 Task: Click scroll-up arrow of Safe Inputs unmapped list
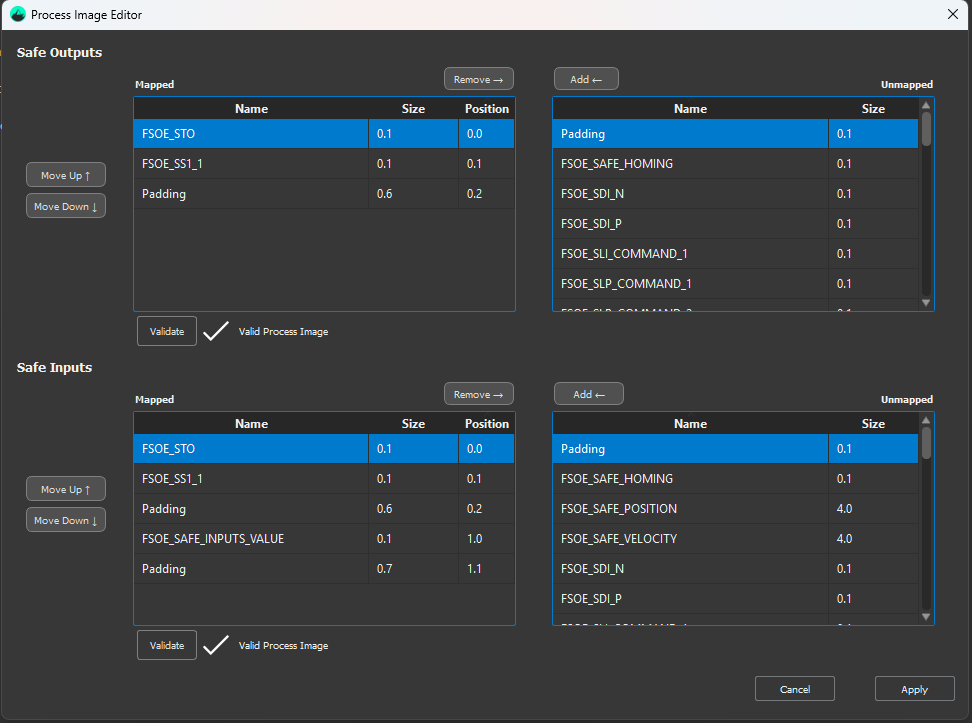(926, 420)
